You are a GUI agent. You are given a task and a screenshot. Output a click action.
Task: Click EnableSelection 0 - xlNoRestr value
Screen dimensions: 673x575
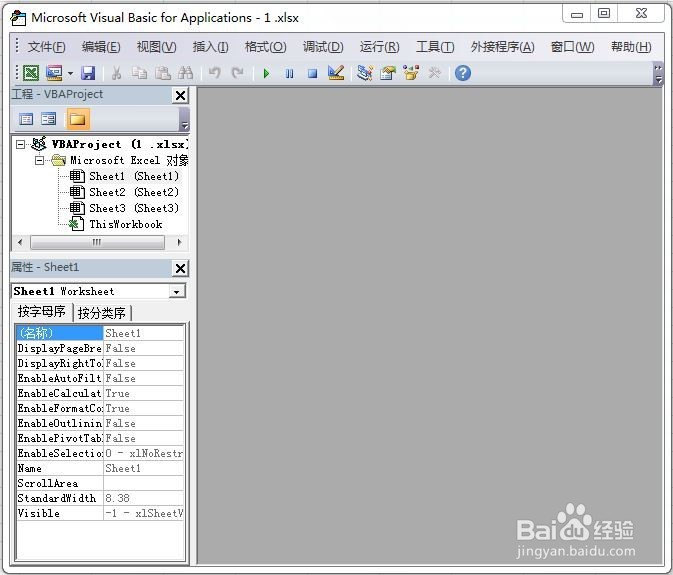[x=144, y=454]
